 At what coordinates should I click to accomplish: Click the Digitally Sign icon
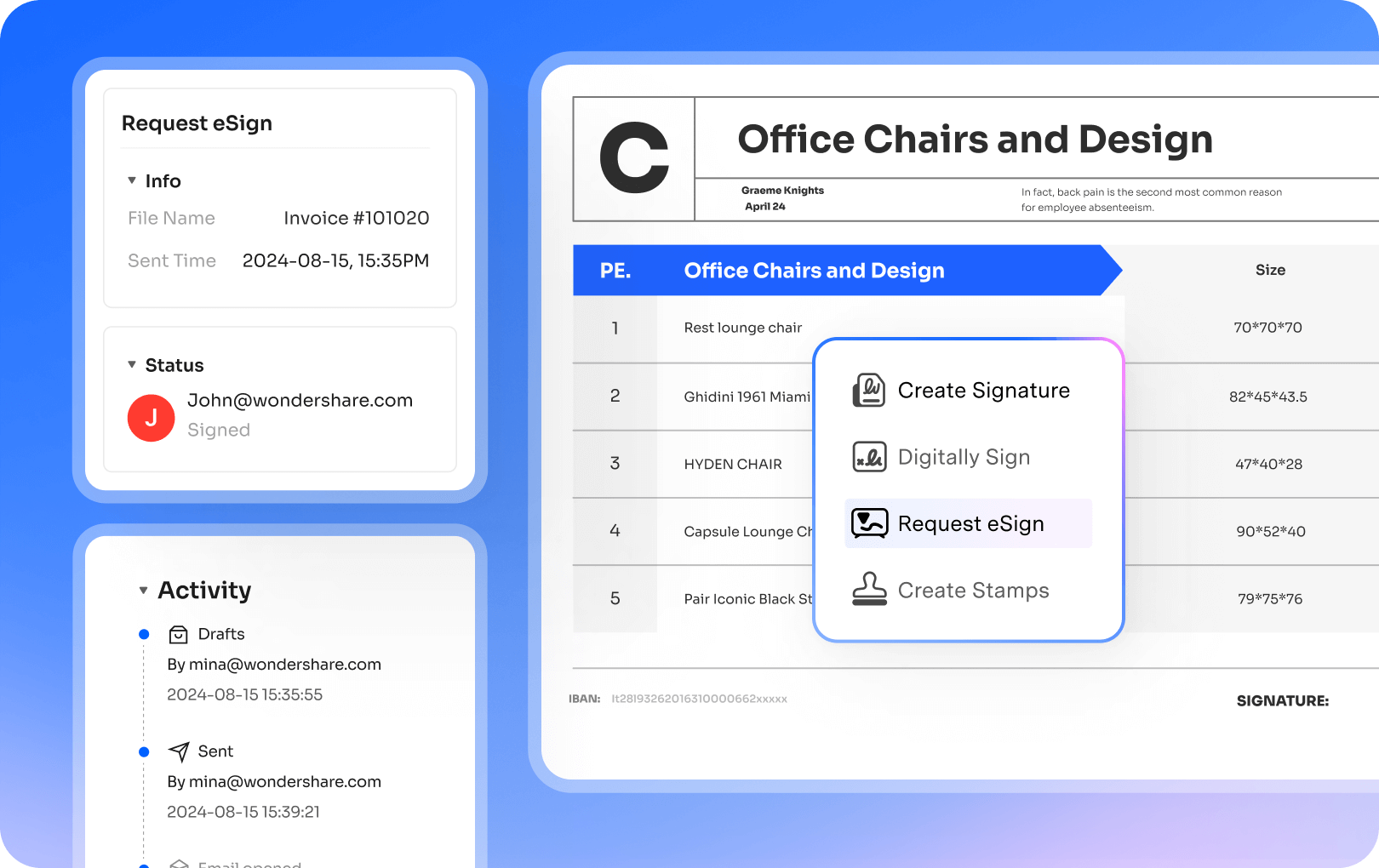pyautogui.click(x=869, y=457)
